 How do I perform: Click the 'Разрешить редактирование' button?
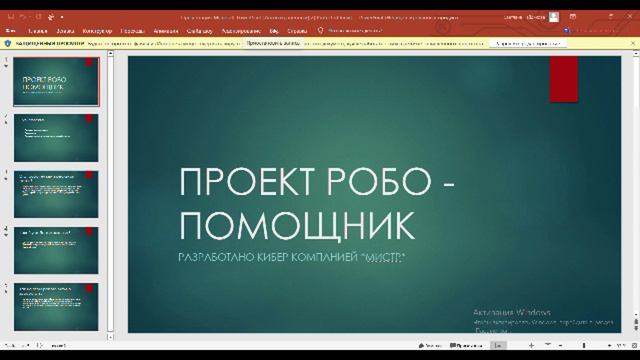pos(528,43)
